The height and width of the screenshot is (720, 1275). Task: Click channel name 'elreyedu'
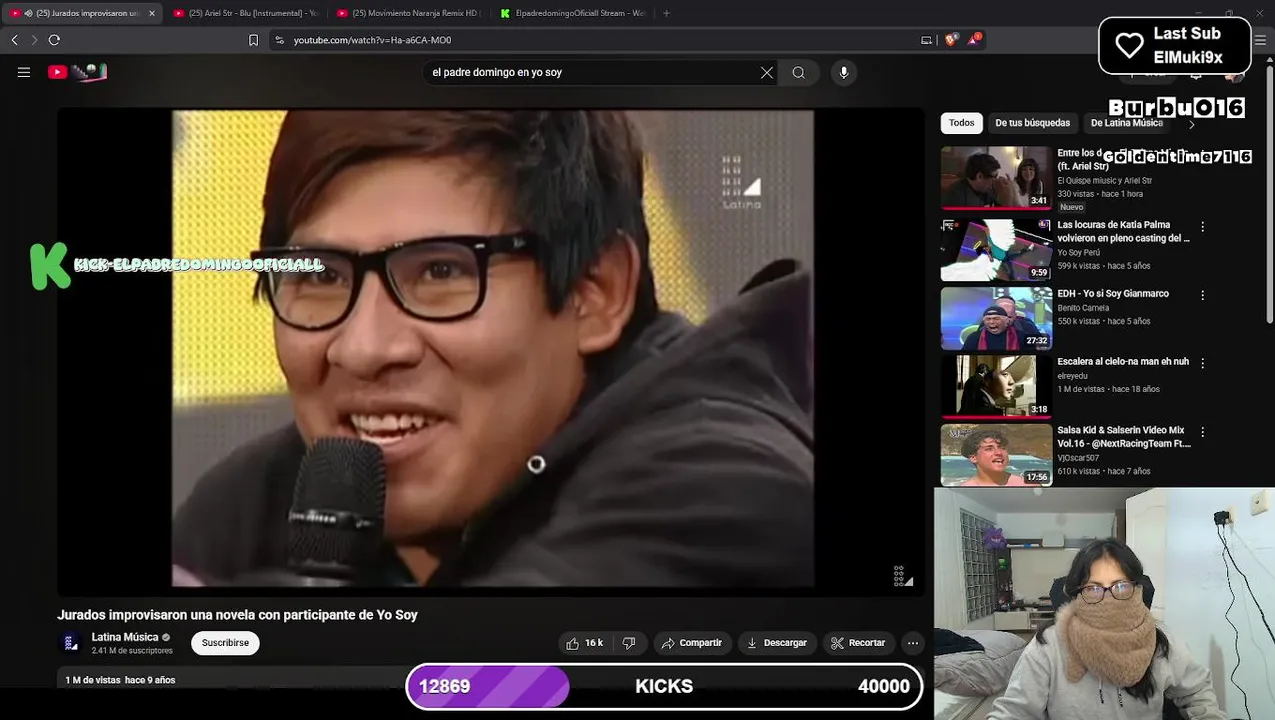point(1072,376)
